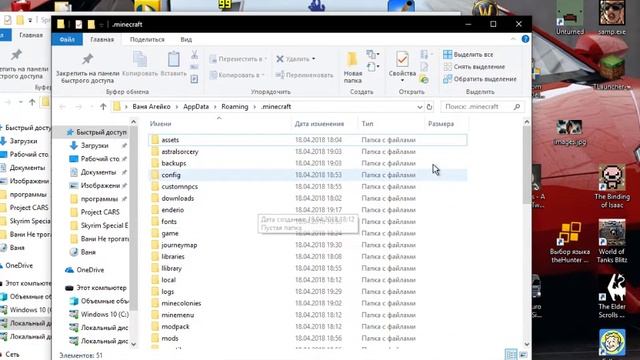640x360 pixels.
Task: Select Roaming in the address path
Action: point(235,107)
